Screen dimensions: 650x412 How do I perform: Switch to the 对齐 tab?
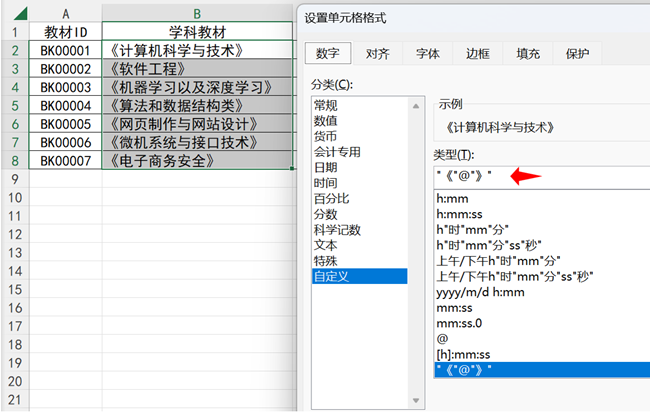377,54
